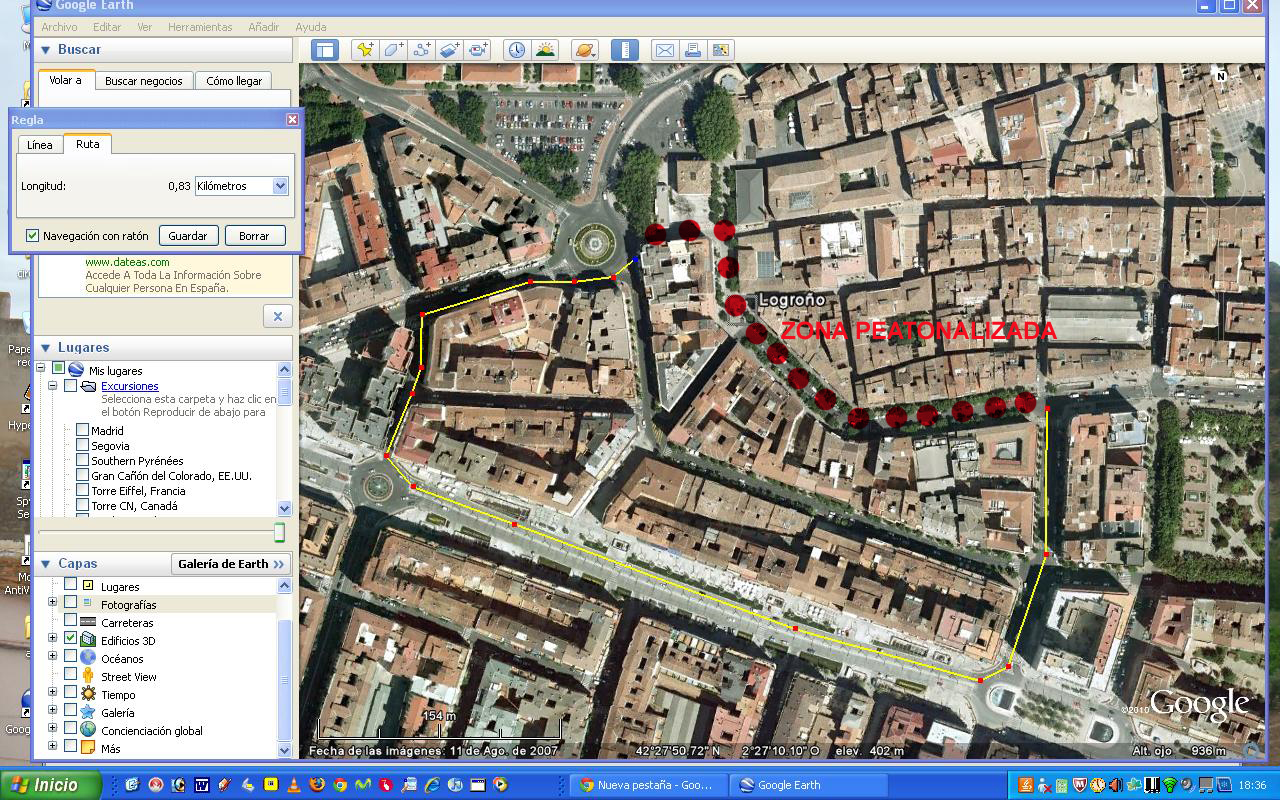Click the Capas list scrollbar thumb
The image size is (1280, 800).
pyautogui.click(x=285, y=680)
